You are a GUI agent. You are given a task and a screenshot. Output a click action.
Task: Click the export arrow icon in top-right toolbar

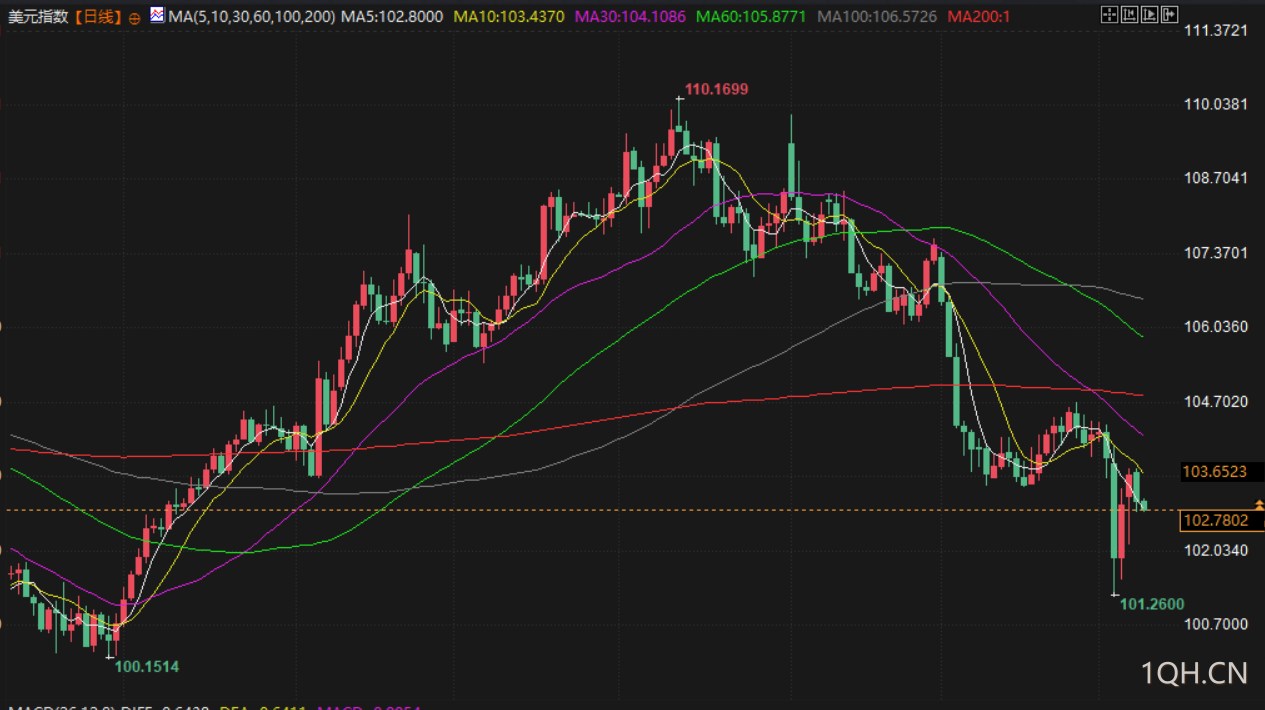tap(1169, 15)
